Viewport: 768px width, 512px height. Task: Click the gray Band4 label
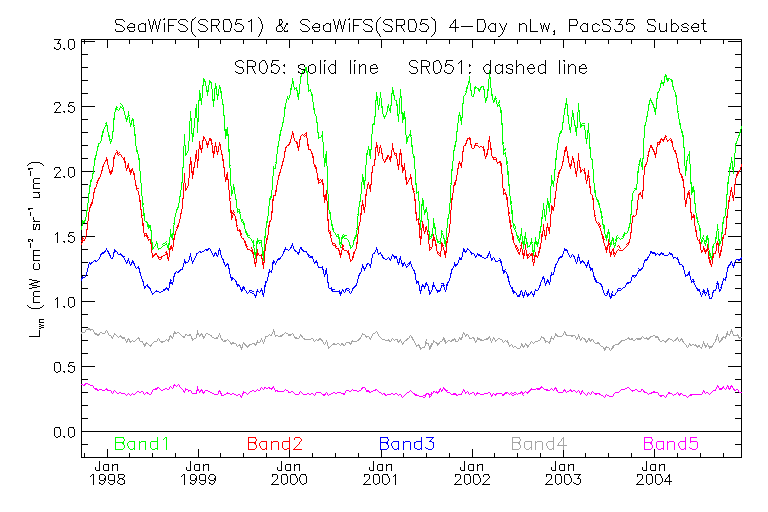539,444
